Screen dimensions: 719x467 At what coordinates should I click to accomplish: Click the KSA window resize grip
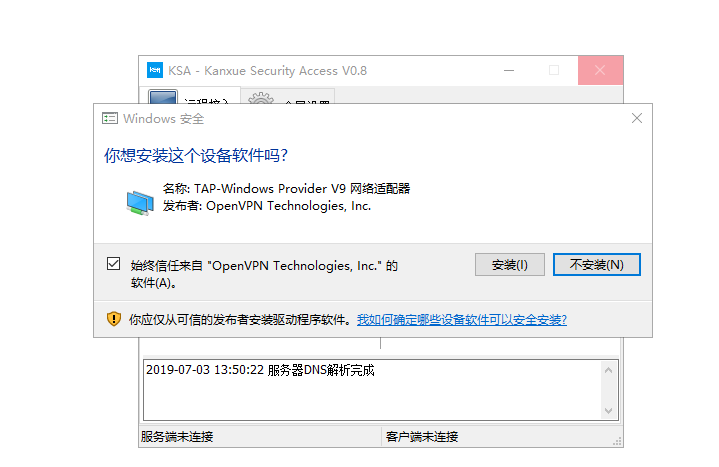[618, 441]
